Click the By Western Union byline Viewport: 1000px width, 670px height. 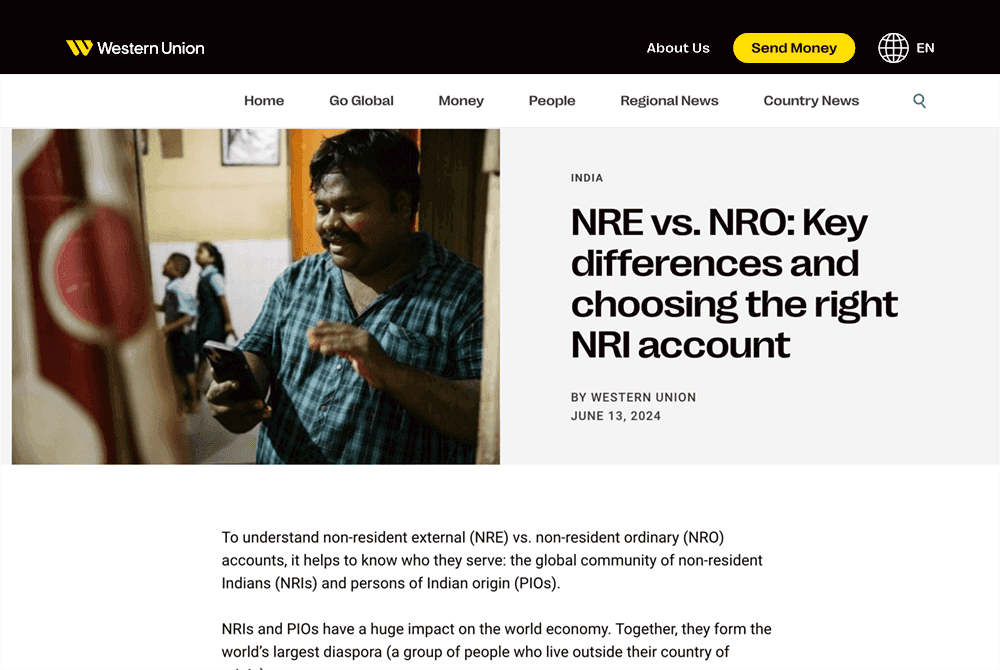pos(633,397)
